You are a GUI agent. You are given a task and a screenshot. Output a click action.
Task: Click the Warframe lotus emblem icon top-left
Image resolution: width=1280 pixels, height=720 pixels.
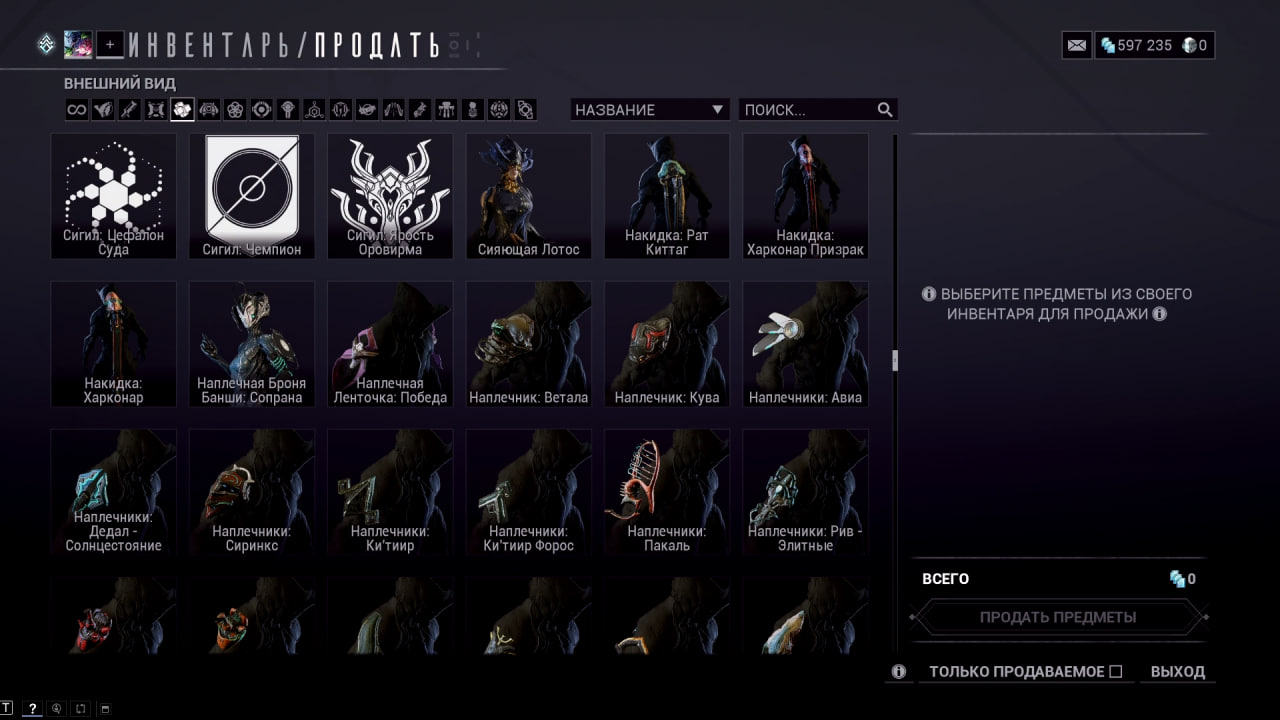click(x=46, y=44)
